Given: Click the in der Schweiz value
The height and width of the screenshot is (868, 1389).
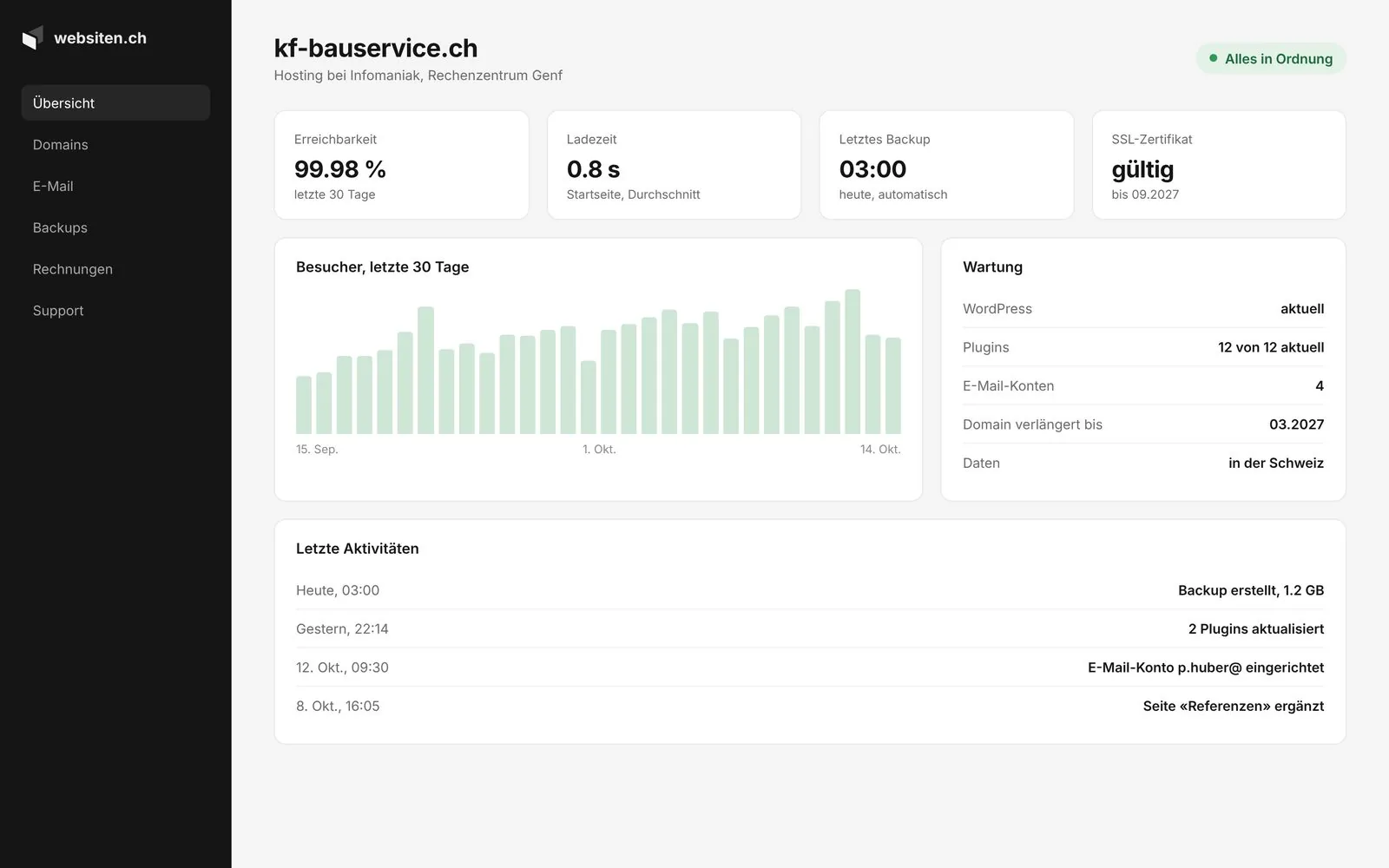Looking at the screenshot, I should (x=1276, y=464).
